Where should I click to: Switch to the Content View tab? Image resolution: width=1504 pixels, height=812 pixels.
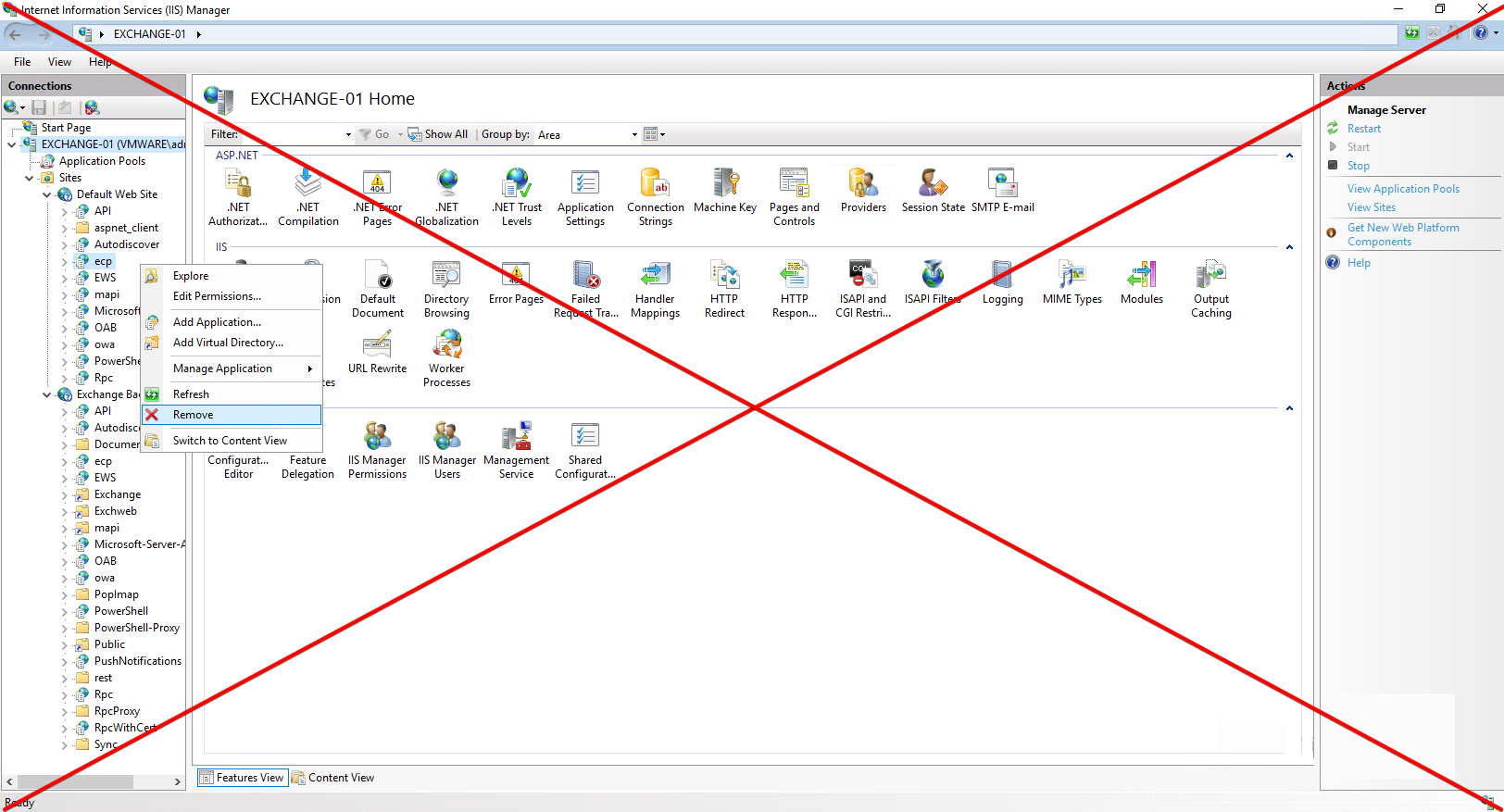pyautogui.click(x=333, y=778)
